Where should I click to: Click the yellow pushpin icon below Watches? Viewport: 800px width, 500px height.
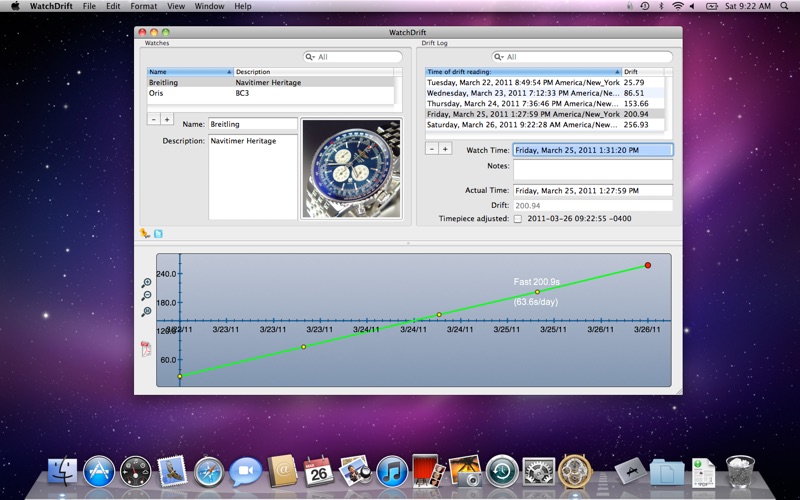point(145,233)
